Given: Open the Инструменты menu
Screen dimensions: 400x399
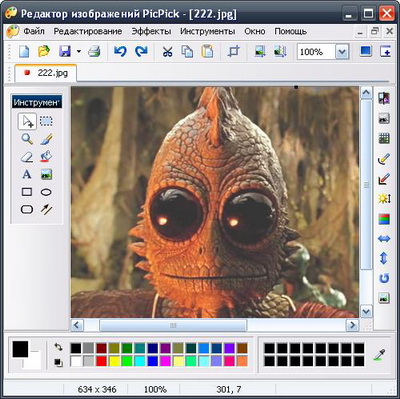Looking at the screenshot, I should (x=207, y=31).
